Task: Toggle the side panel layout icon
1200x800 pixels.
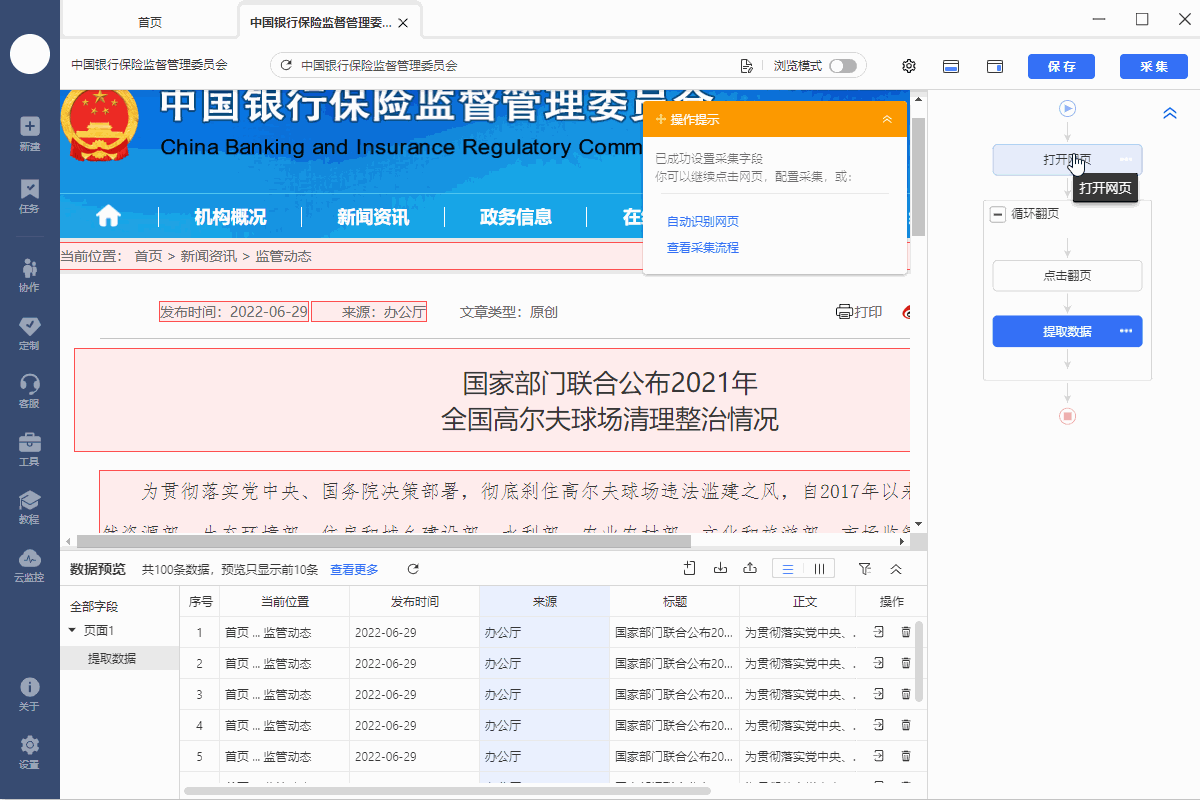Action: pos(995,66)
